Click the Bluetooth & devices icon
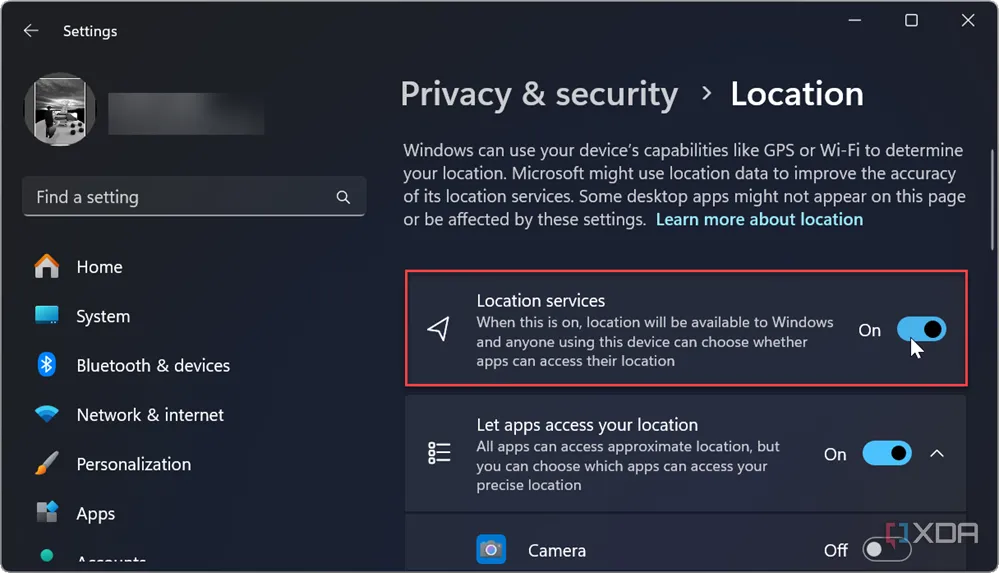Image resolution: width=1000 pixels, height=573 pixels. (x=47, y=365)
